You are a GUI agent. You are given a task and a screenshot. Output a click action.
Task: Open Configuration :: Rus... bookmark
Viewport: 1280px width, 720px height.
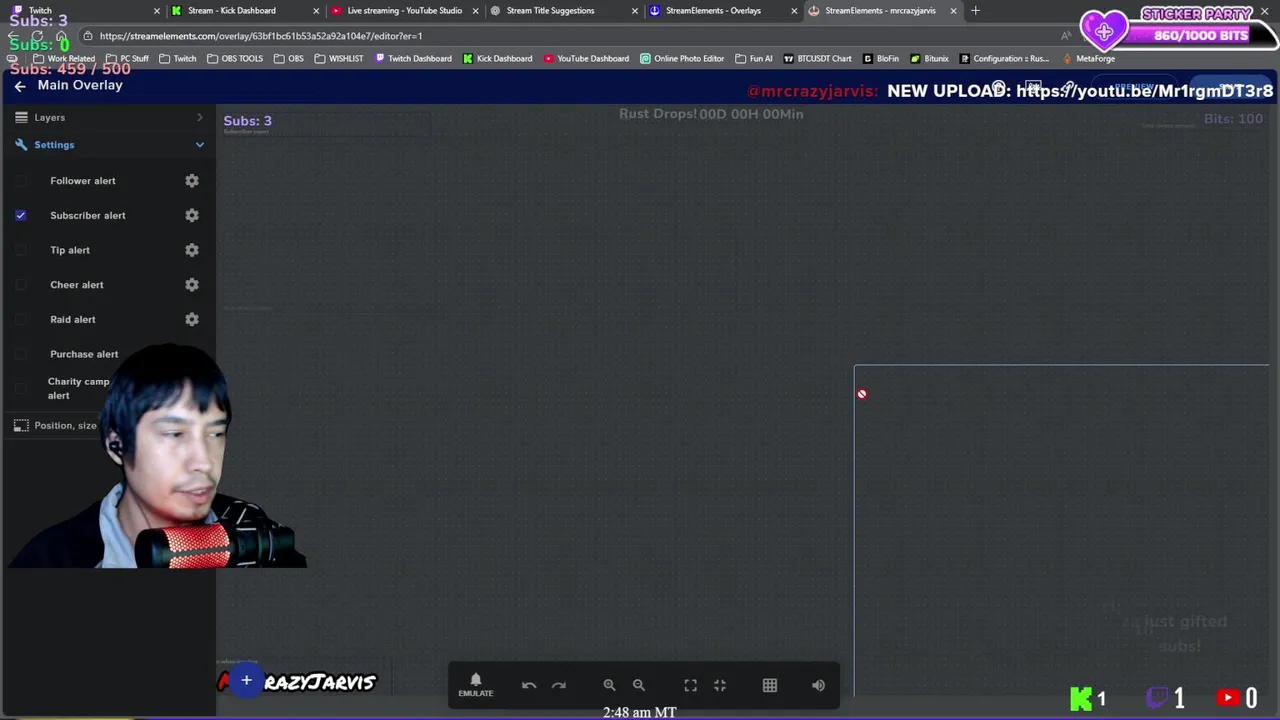coord(1004,58)
